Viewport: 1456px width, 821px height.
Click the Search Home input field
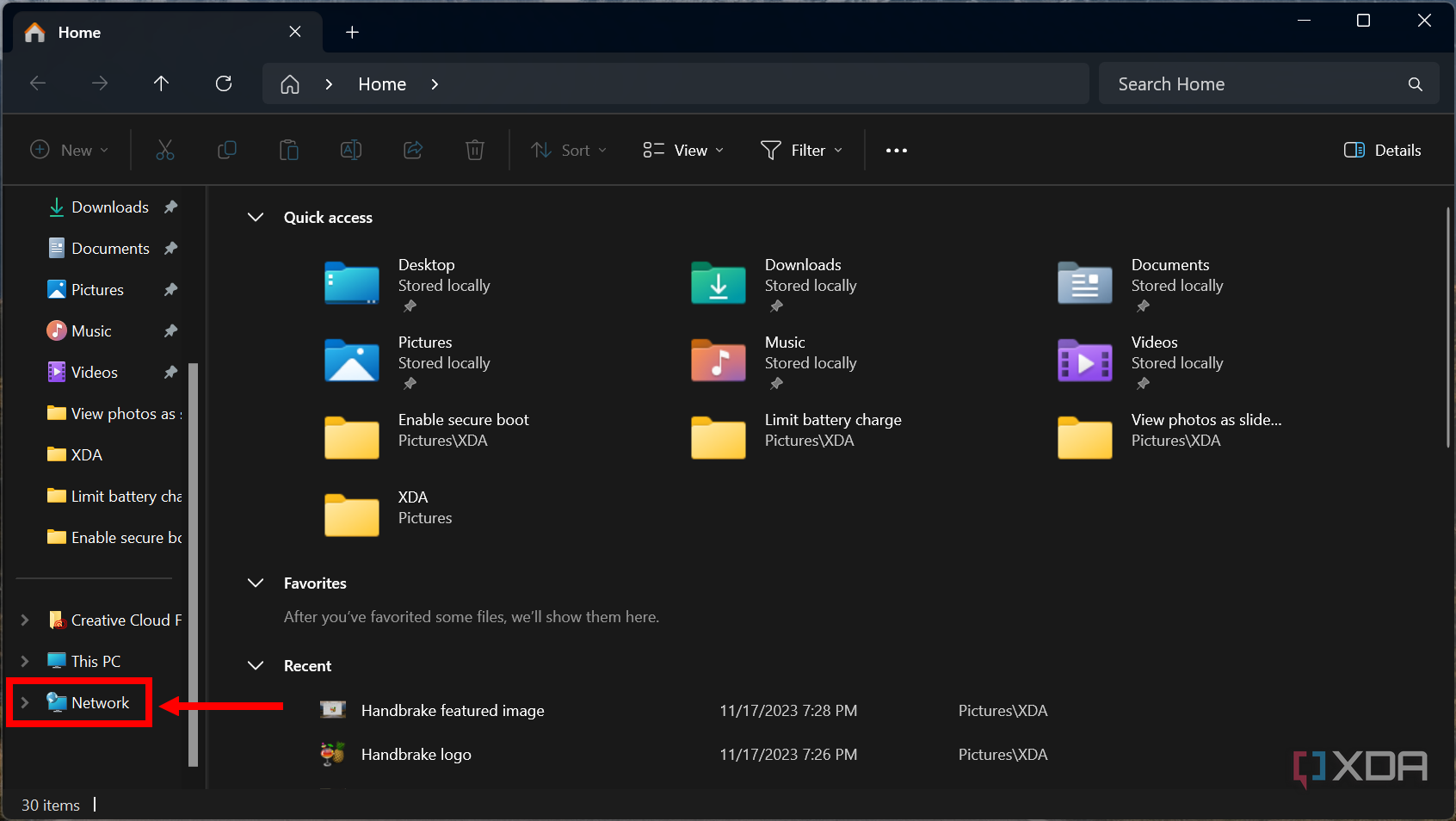pos(1248,84)
